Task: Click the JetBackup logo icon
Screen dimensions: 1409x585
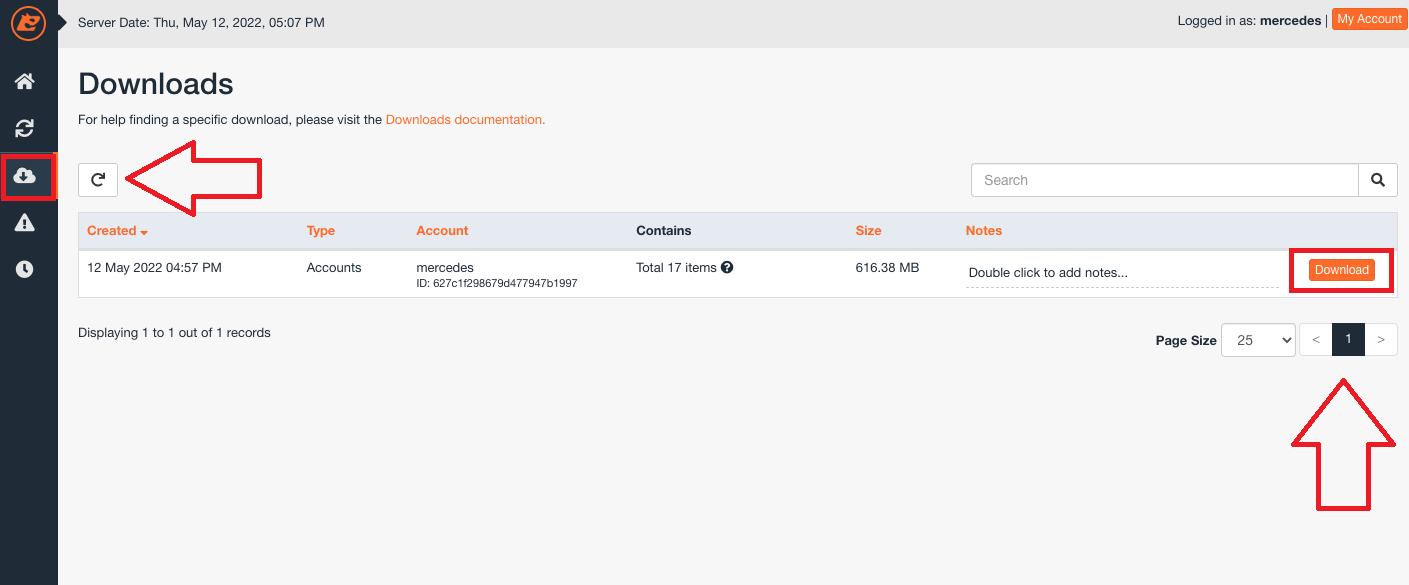Action: 28,22
